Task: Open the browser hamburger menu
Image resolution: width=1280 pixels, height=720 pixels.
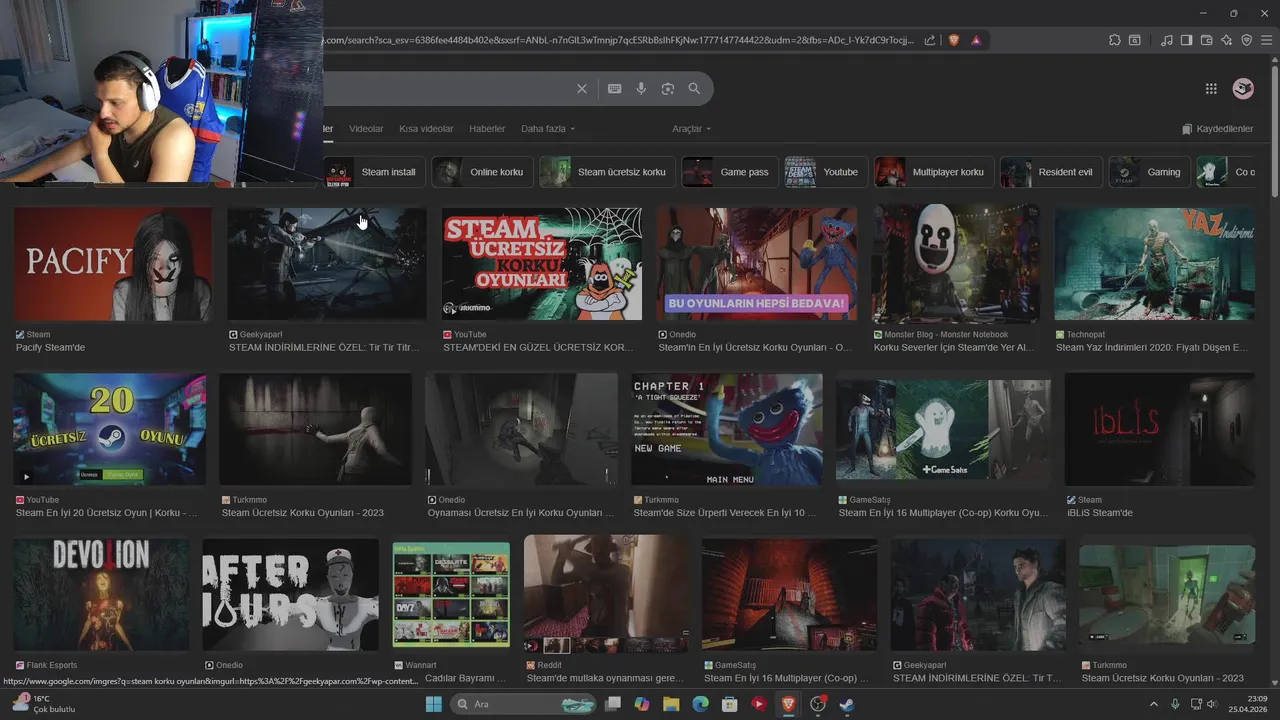Action: pos(1267,40)
